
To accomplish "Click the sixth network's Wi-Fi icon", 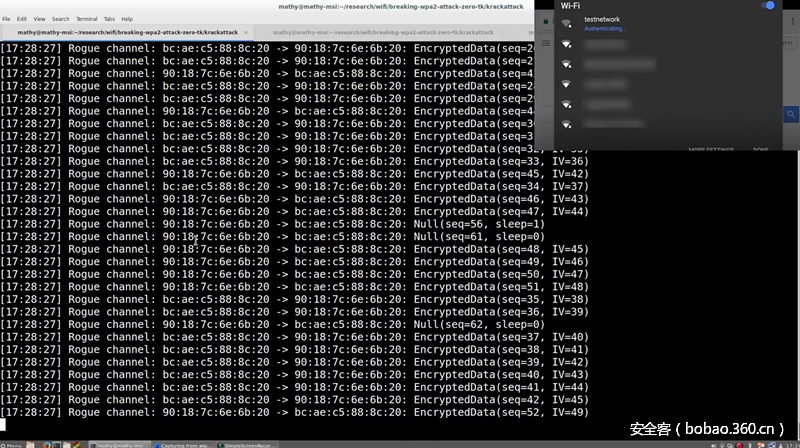I will pyautogui.click(x=567, y=124).
